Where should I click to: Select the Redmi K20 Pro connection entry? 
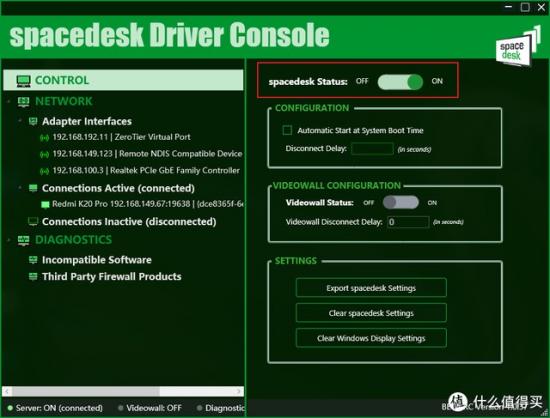(x=142, y=204)
